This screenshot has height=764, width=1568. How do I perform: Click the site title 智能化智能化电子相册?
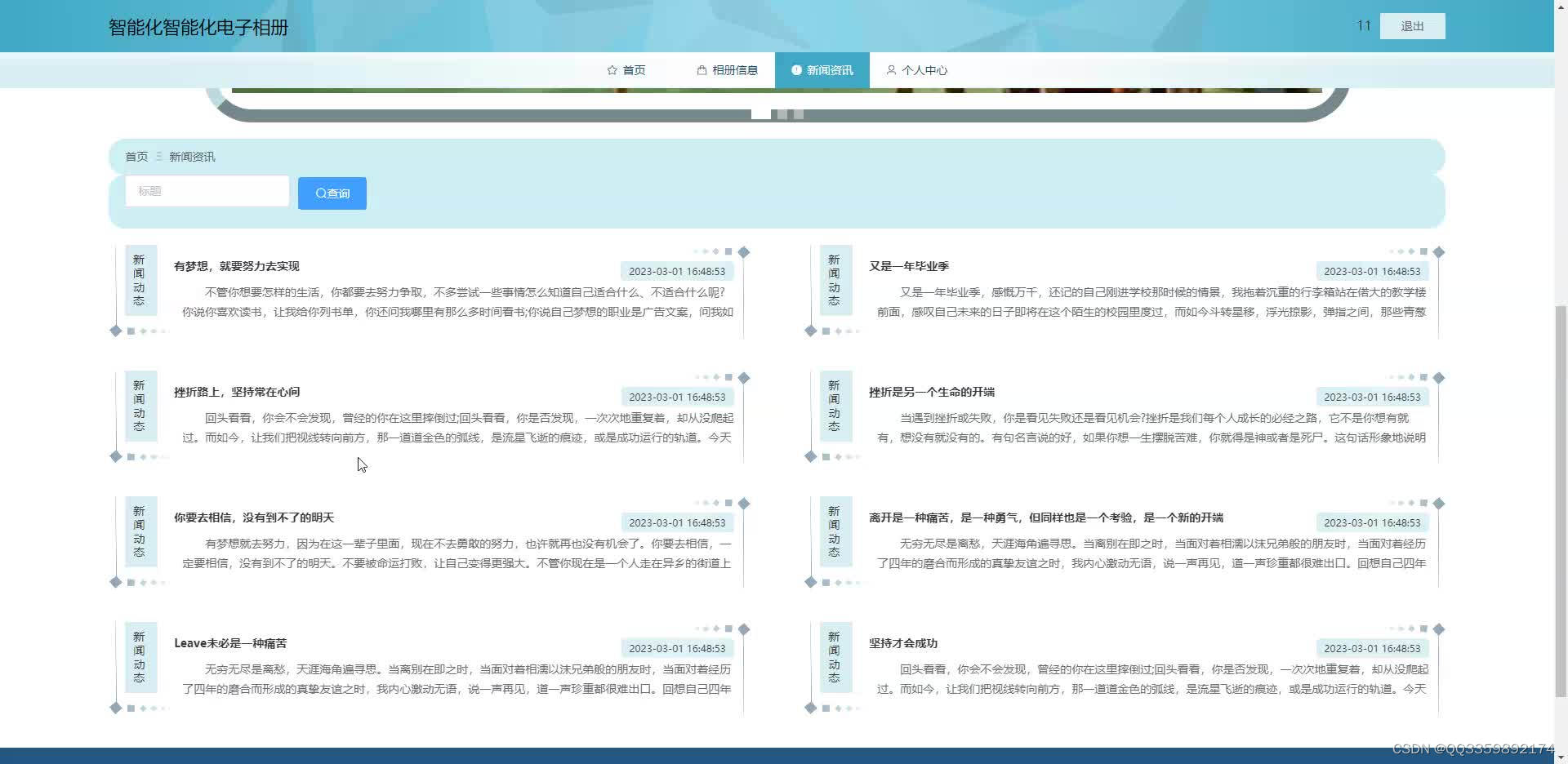point(198,27)
